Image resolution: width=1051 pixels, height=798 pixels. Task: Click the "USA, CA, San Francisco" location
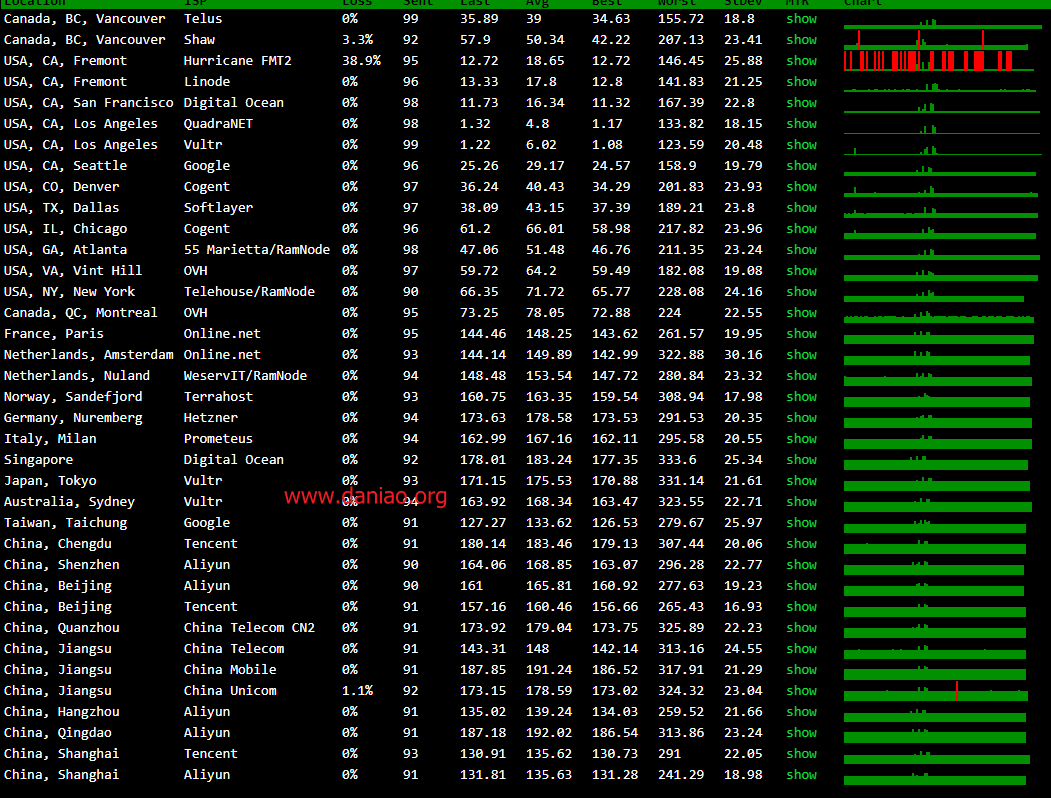[88, 103]
